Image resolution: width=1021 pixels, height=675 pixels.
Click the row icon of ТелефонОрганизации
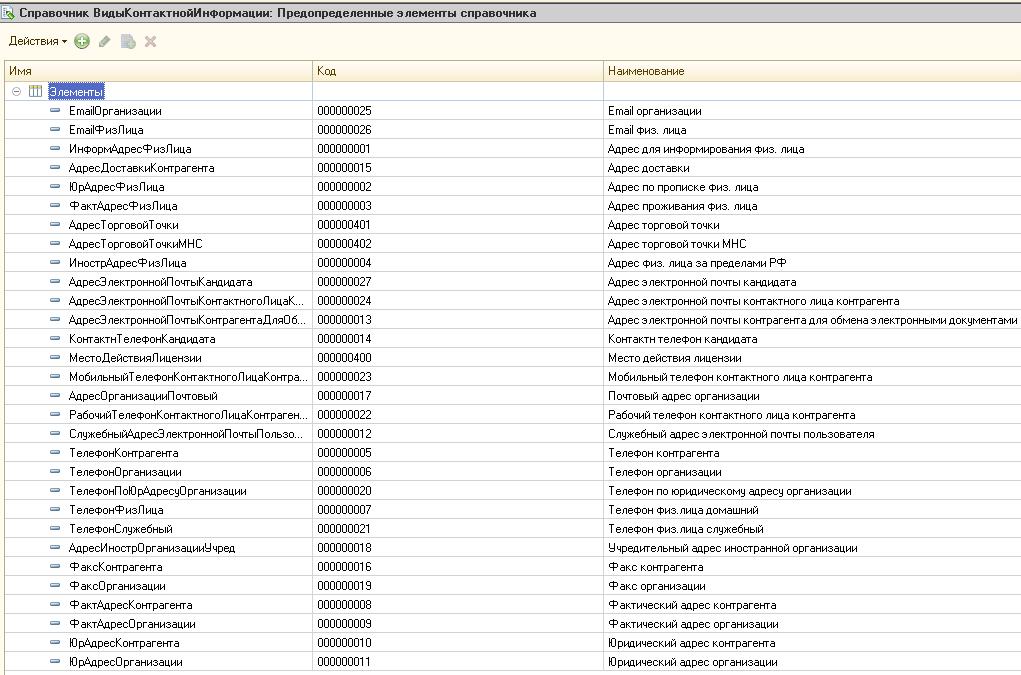click(55, 471)
